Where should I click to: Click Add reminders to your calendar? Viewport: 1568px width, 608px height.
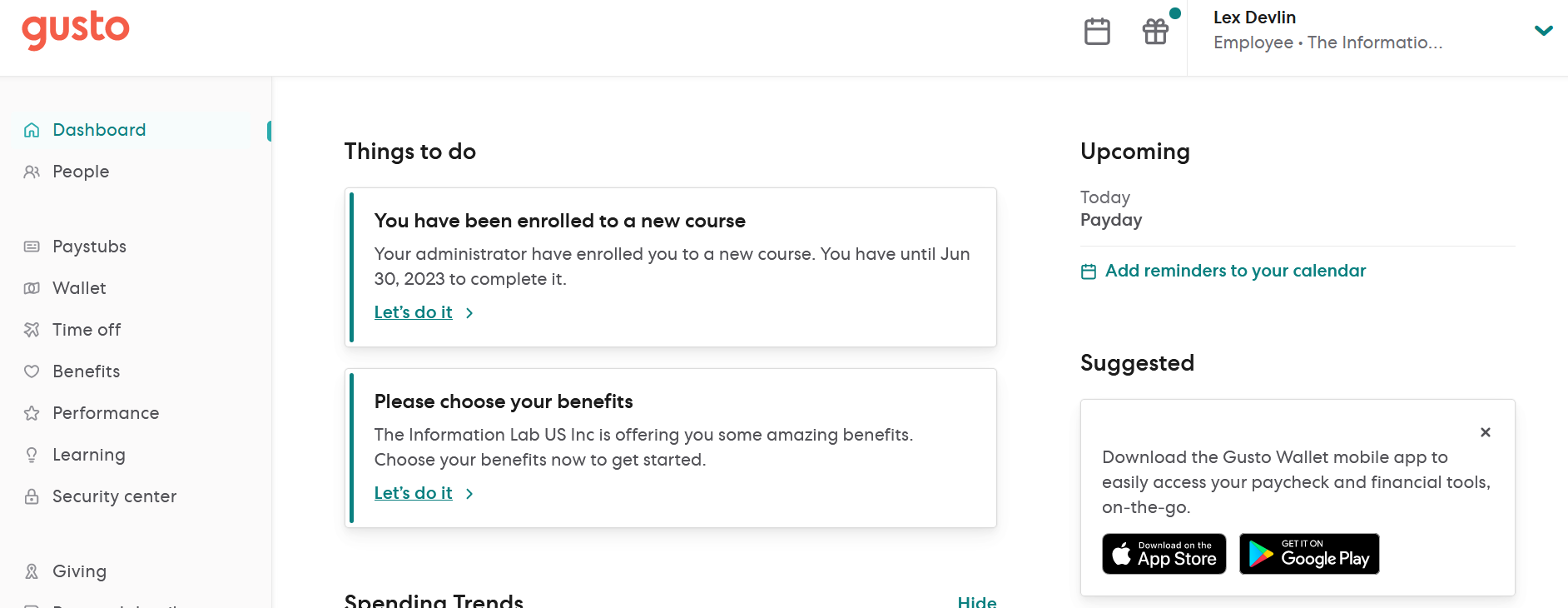coord(1234,271)
